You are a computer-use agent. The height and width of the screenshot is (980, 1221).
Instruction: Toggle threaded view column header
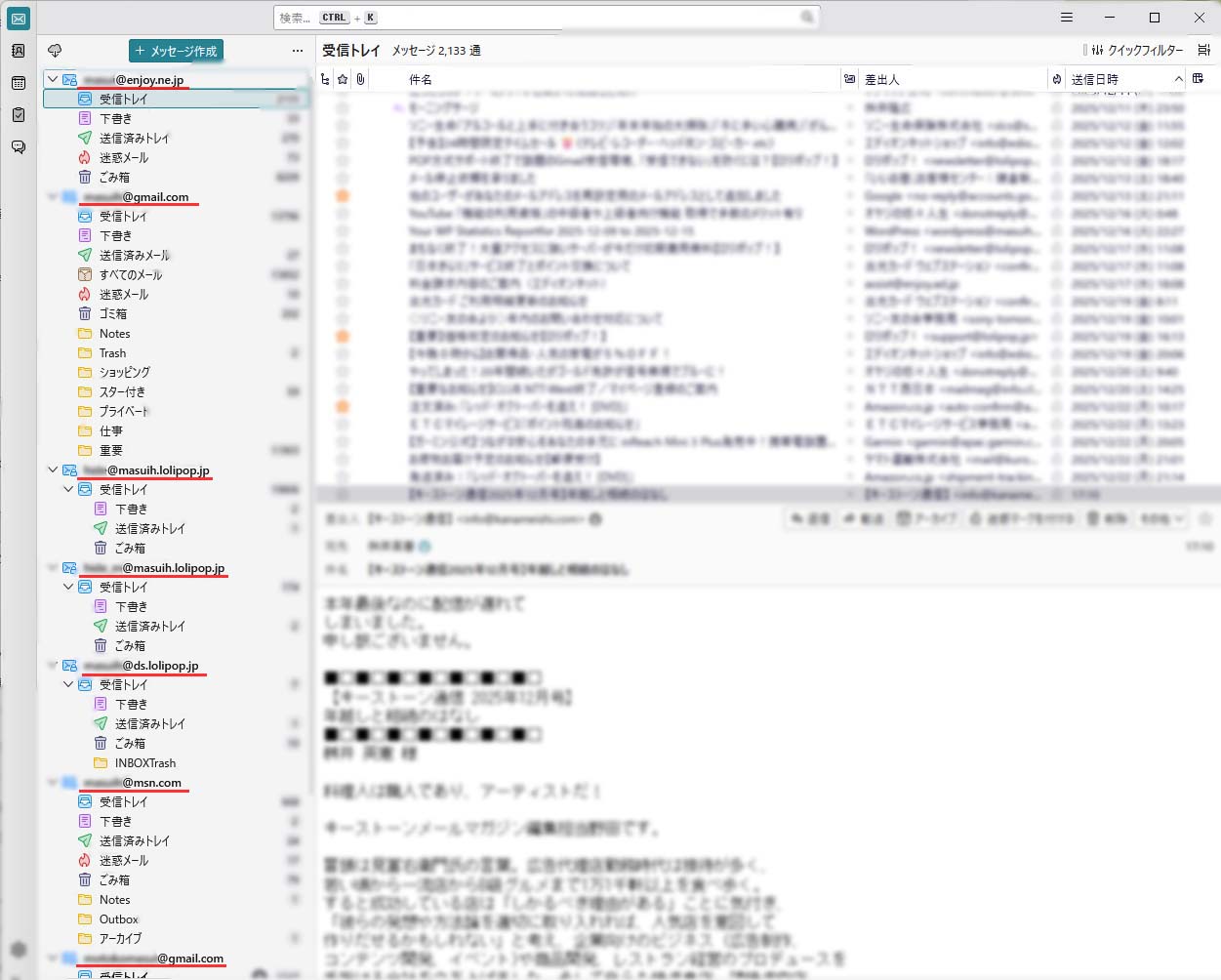coord(325,79)
